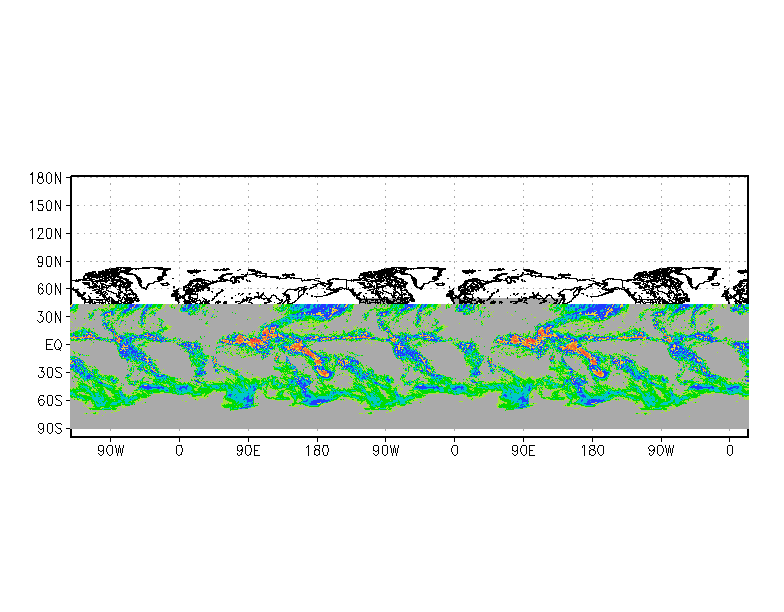Click the 180N latitude axis label
The height and width of the screenshot is (612, 784).
tap(46, 178)
